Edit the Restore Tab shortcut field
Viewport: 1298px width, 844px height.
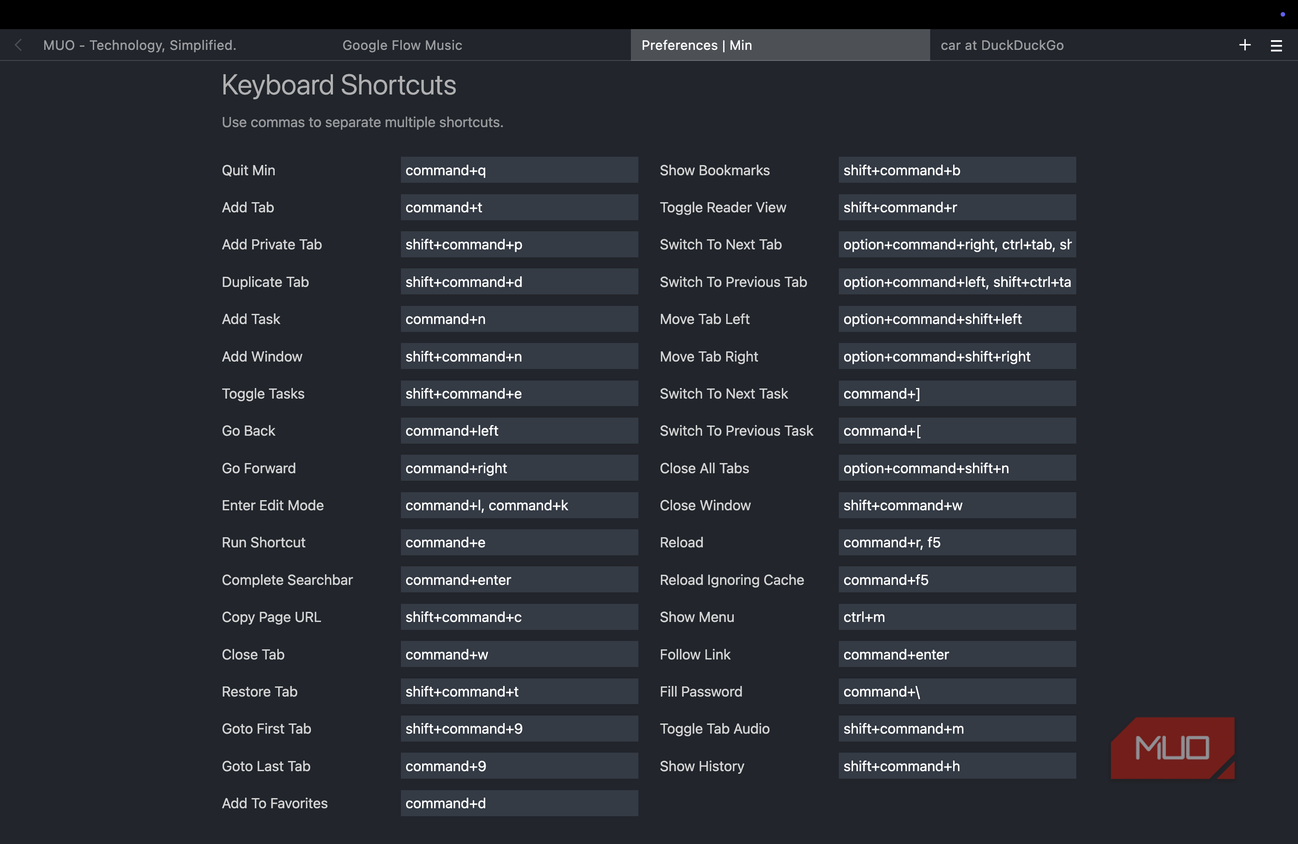[x=519, y=691]
